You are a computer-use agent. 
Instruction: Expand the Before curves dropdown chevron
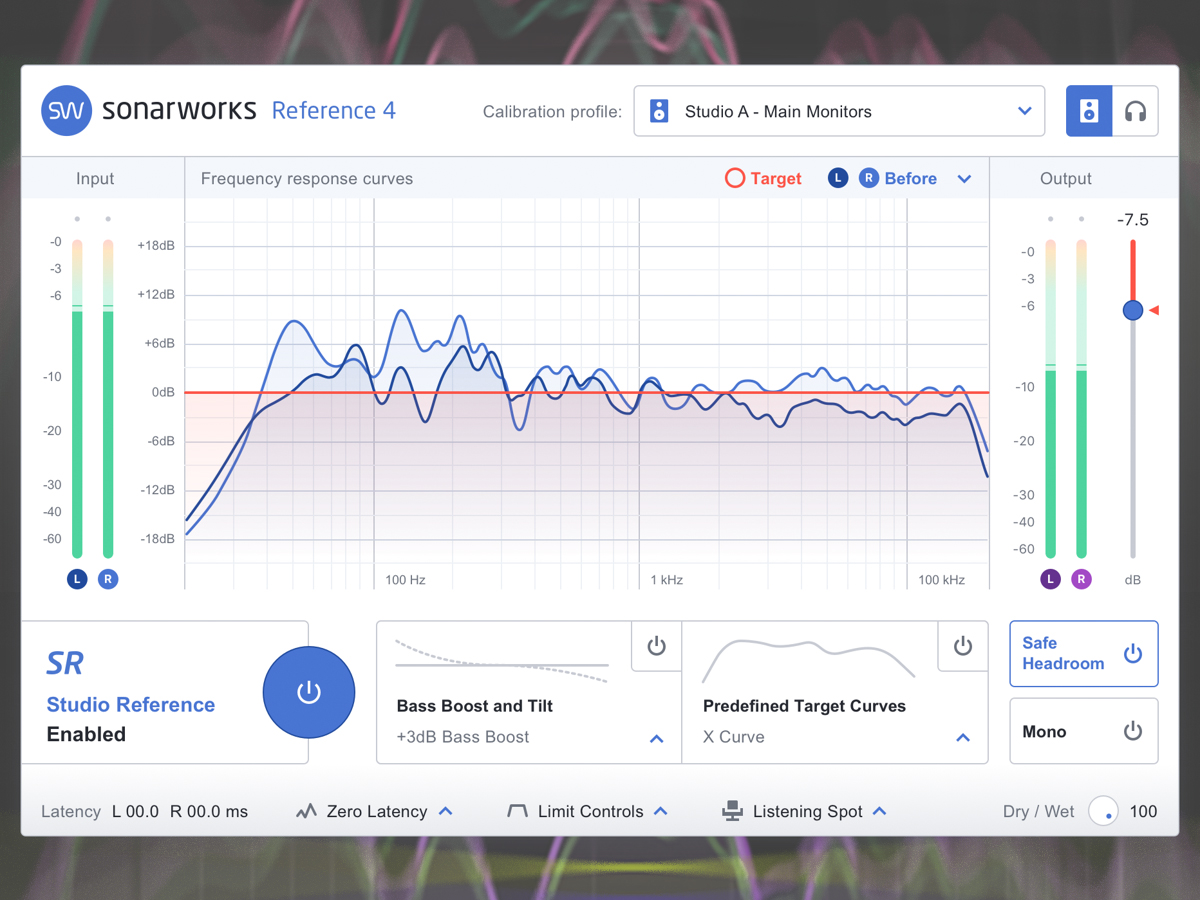click(x=964, y=179)
